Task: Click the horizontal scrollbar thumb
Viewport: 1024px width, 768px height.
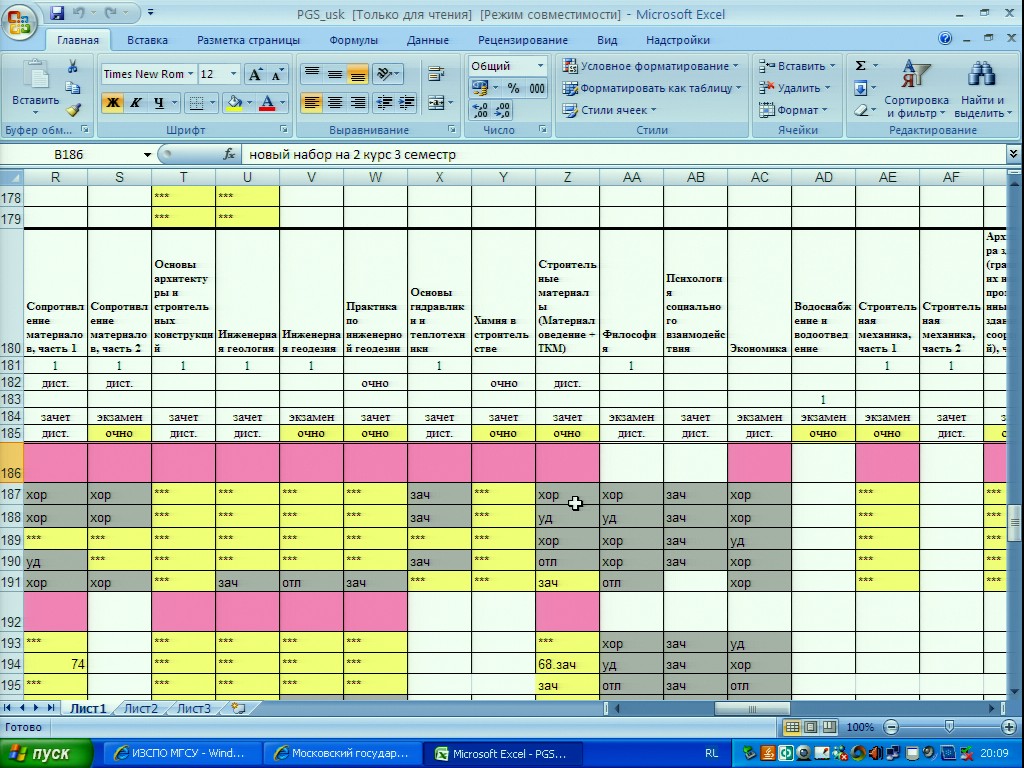Action: (752, 709)
